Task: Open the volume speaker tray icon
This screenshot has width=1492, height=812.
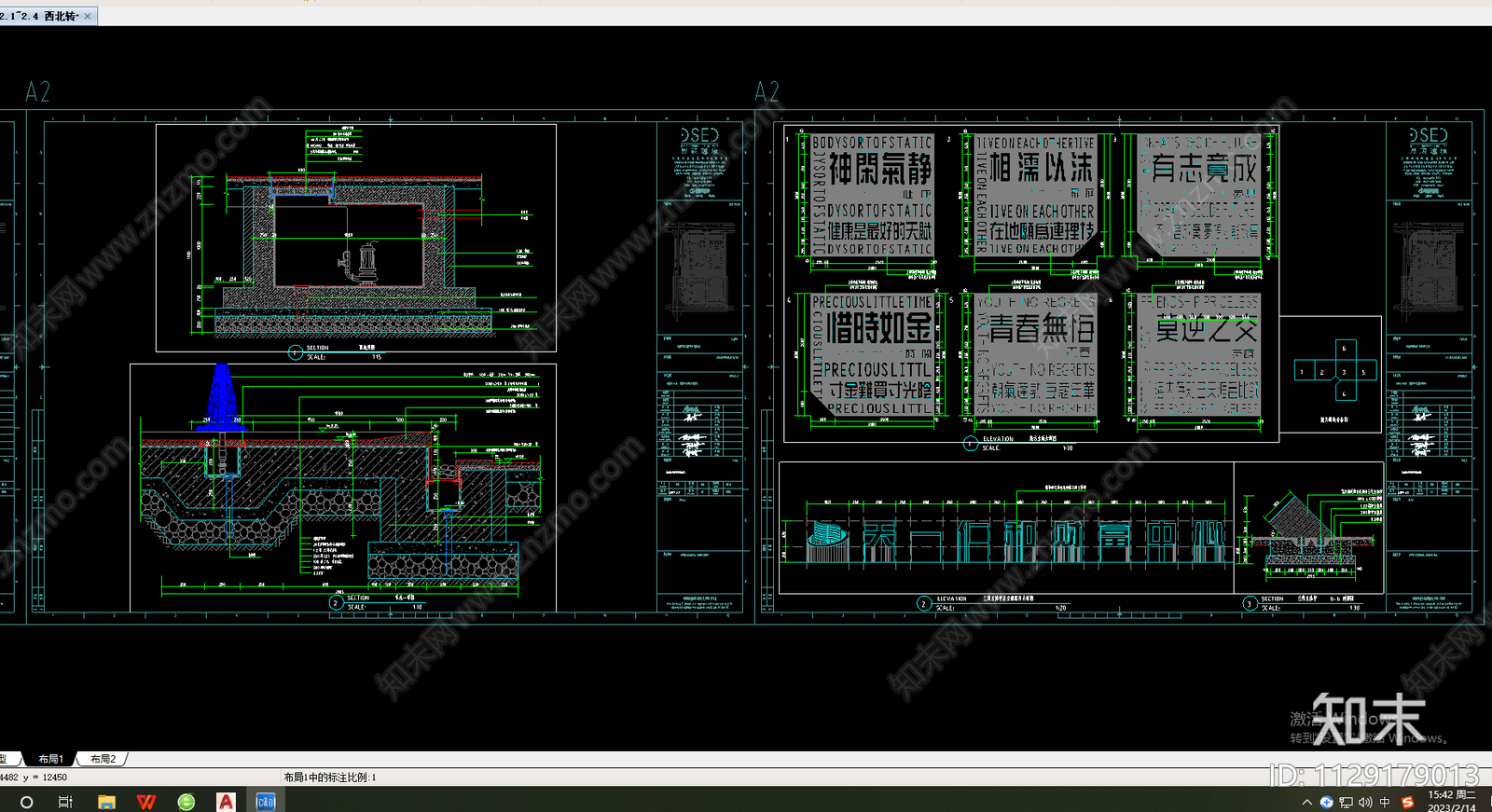Action: point(1365,802)
